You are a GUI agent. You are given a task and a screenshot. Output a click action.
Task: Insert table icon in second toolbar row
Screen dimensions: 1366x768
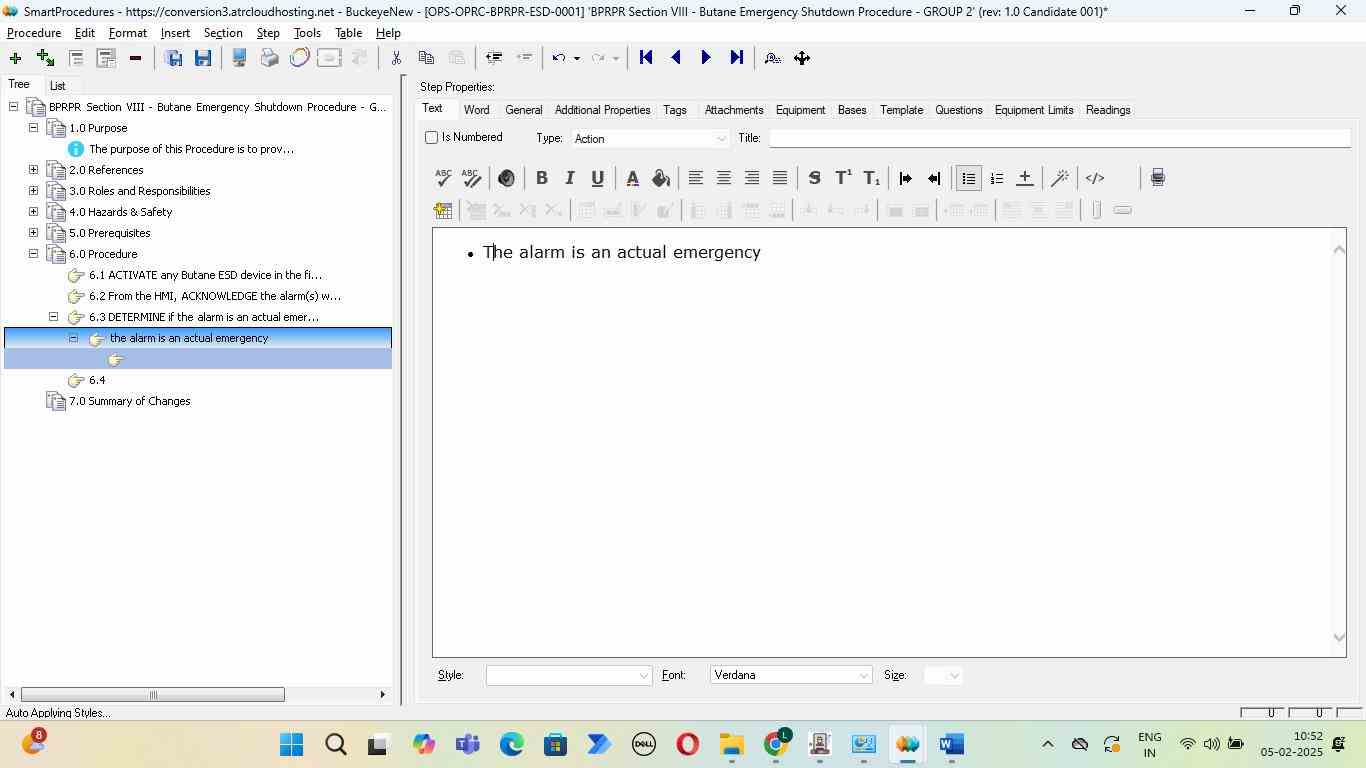coord(443,210)
